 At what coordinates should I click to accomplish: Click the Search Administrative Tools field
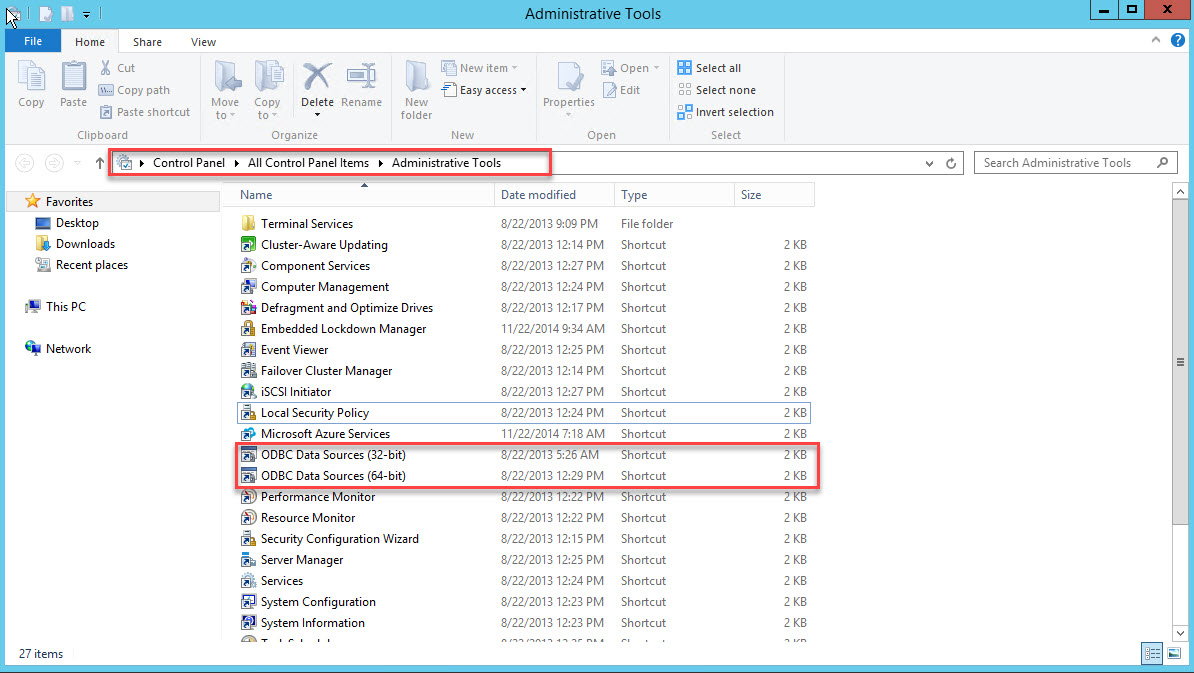pyautogui.click(x=1075, y=163)
